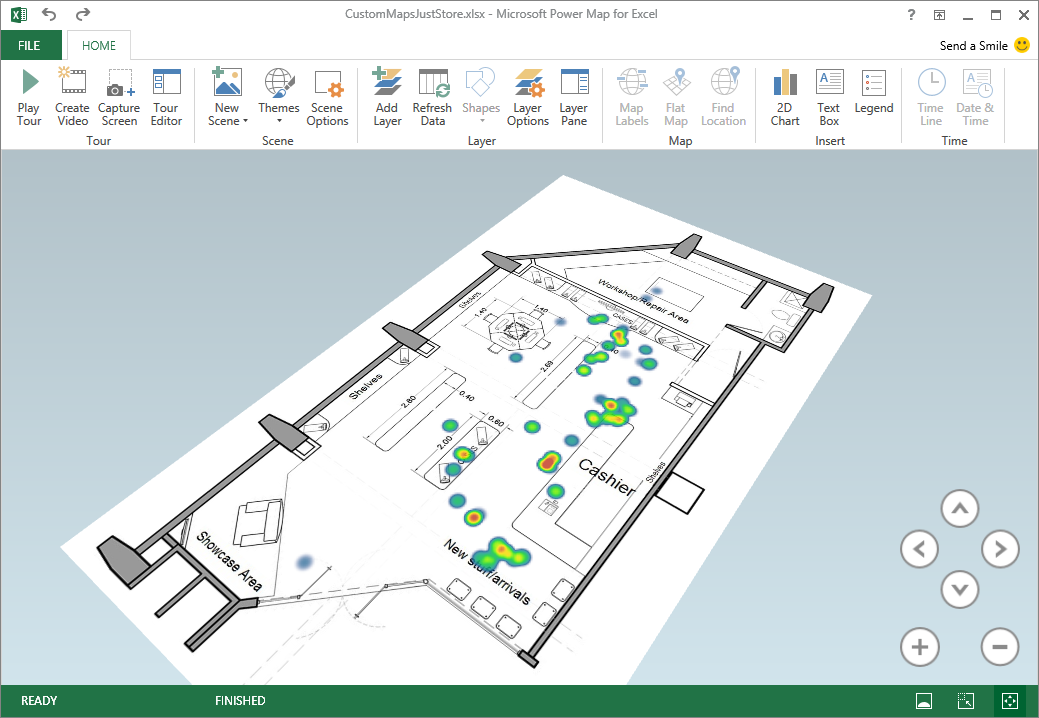Click the undo arrow in the title bar
The width and height of the screenshot is (1039, 718).
(49, 15)
